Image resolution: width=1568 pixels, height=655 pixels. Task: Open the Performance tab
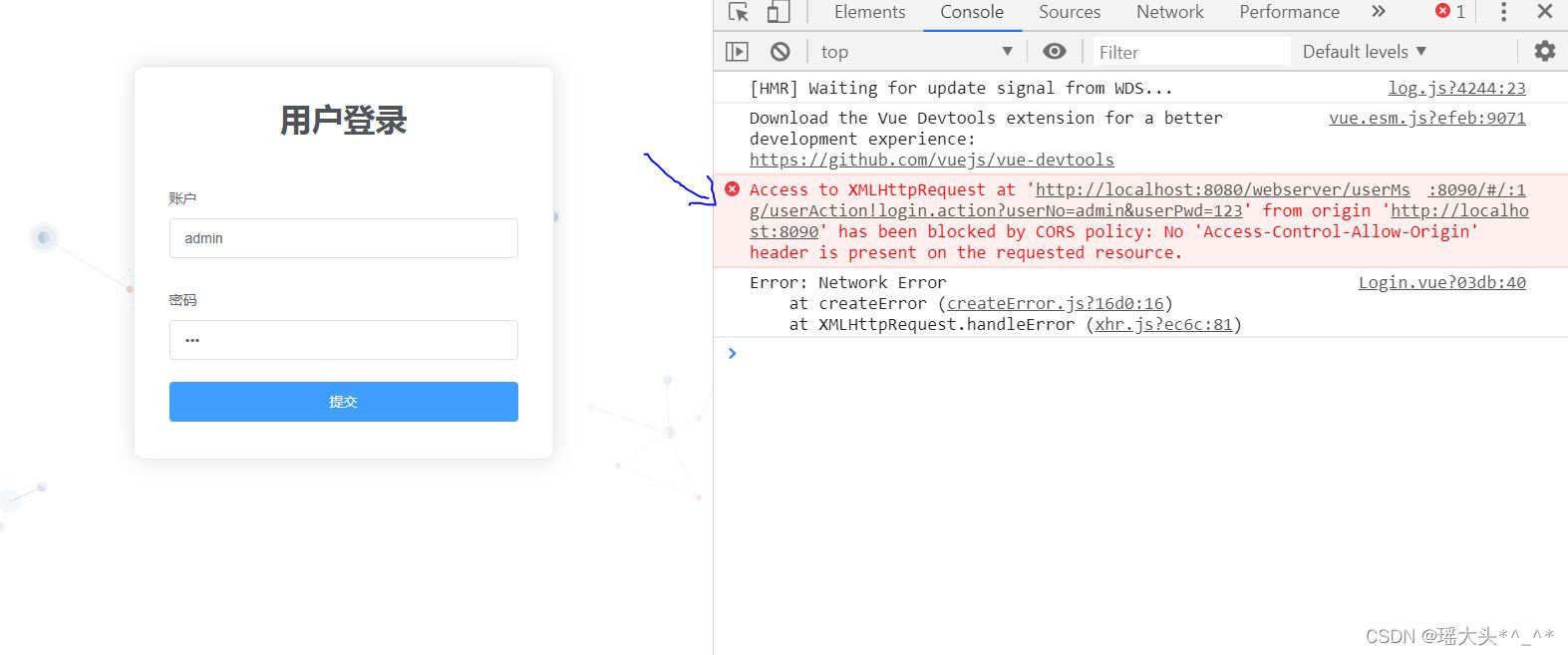[x=1289, y=12]
